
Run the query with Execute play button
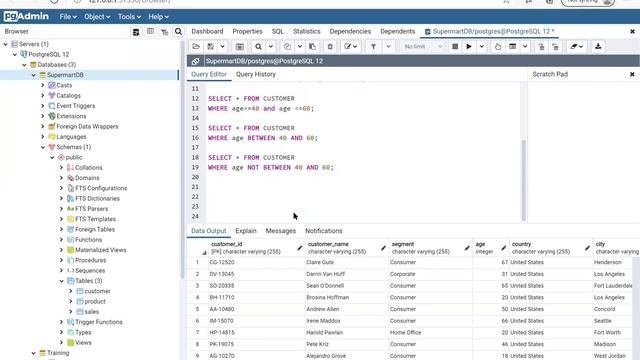(x=469, y=47)
